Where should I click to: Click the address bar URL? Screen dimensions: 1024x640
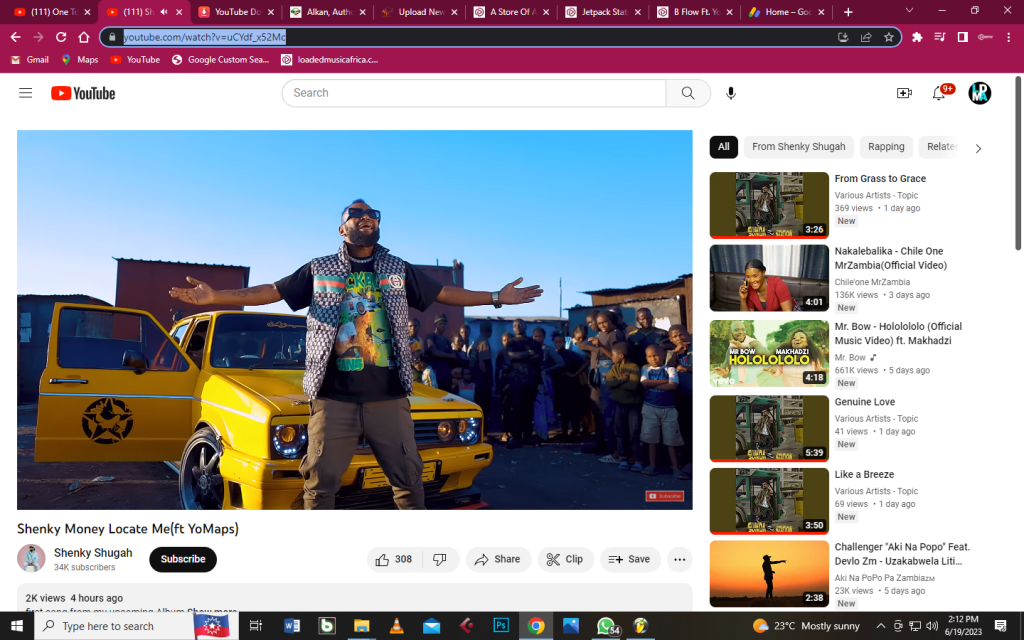point(204,37)
